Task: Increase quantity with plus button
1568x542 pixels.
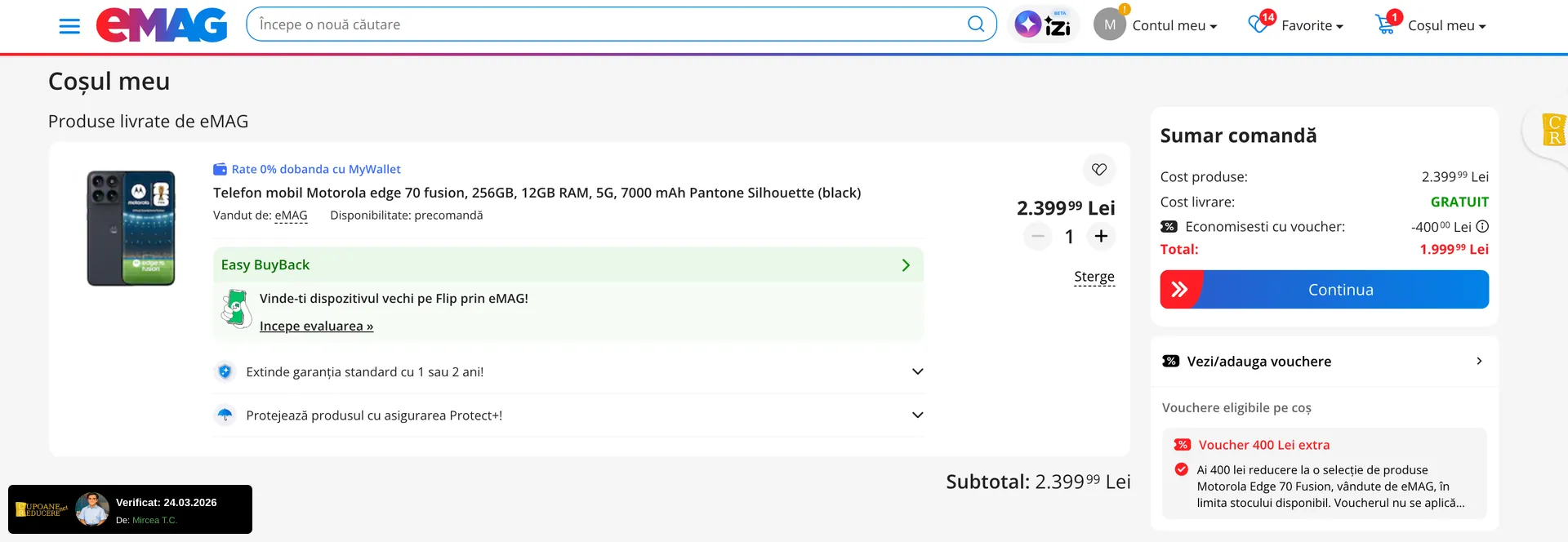Action: coord(1101,237)
